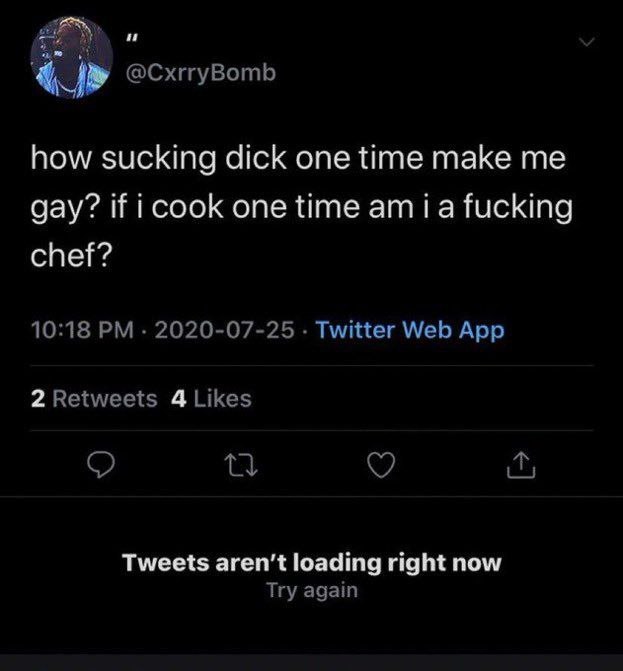Click the 10:18 PM time text

(68, 329)
